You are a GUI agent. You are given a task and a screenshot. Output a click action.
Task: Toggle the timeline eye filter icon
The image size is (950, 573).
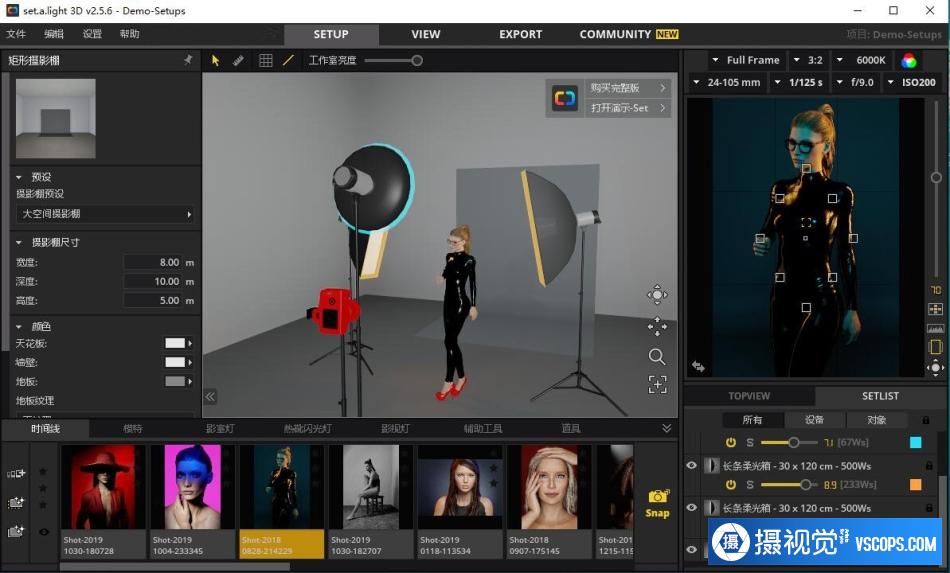click(x=44, y=532)
